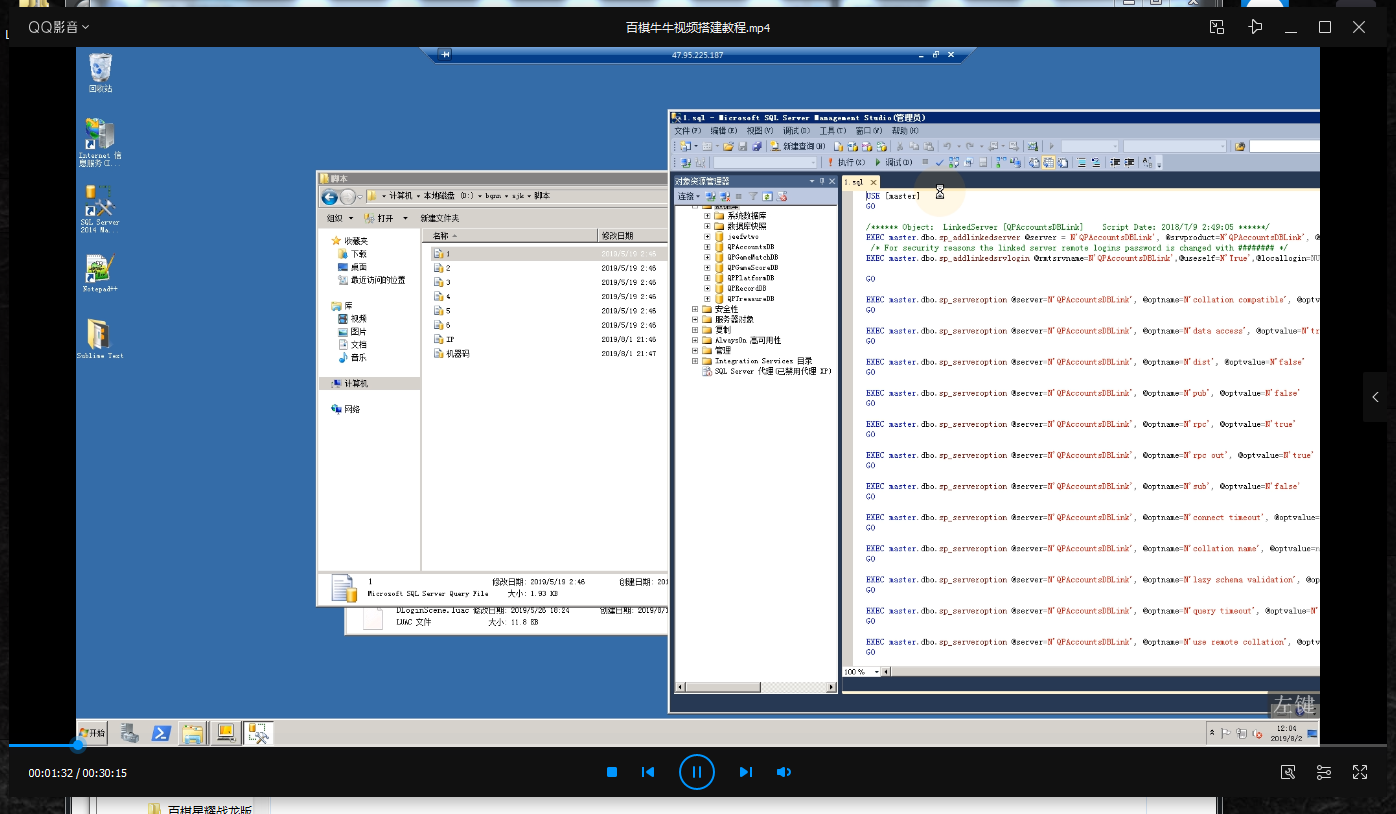Skip to the next video
Screen dimensions: 1396x814
pos(745,772)
